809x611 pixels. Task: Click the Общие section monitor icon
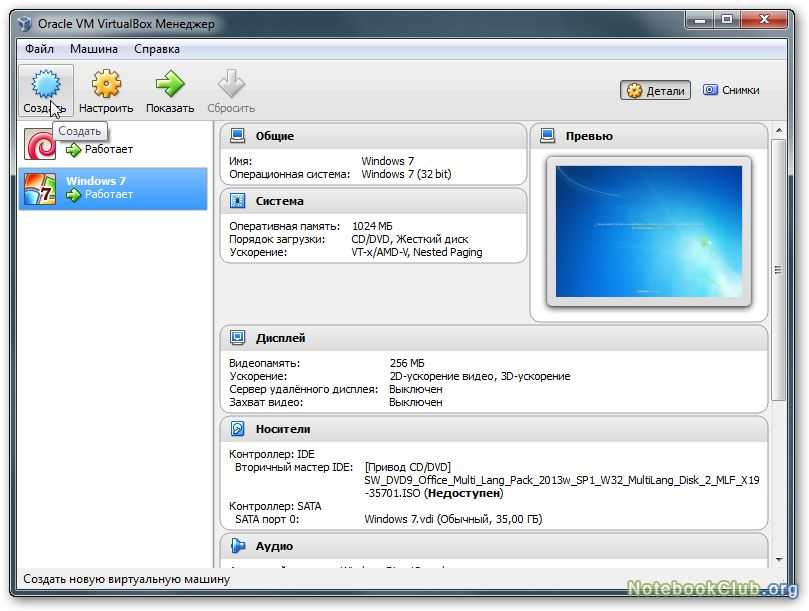237,136
